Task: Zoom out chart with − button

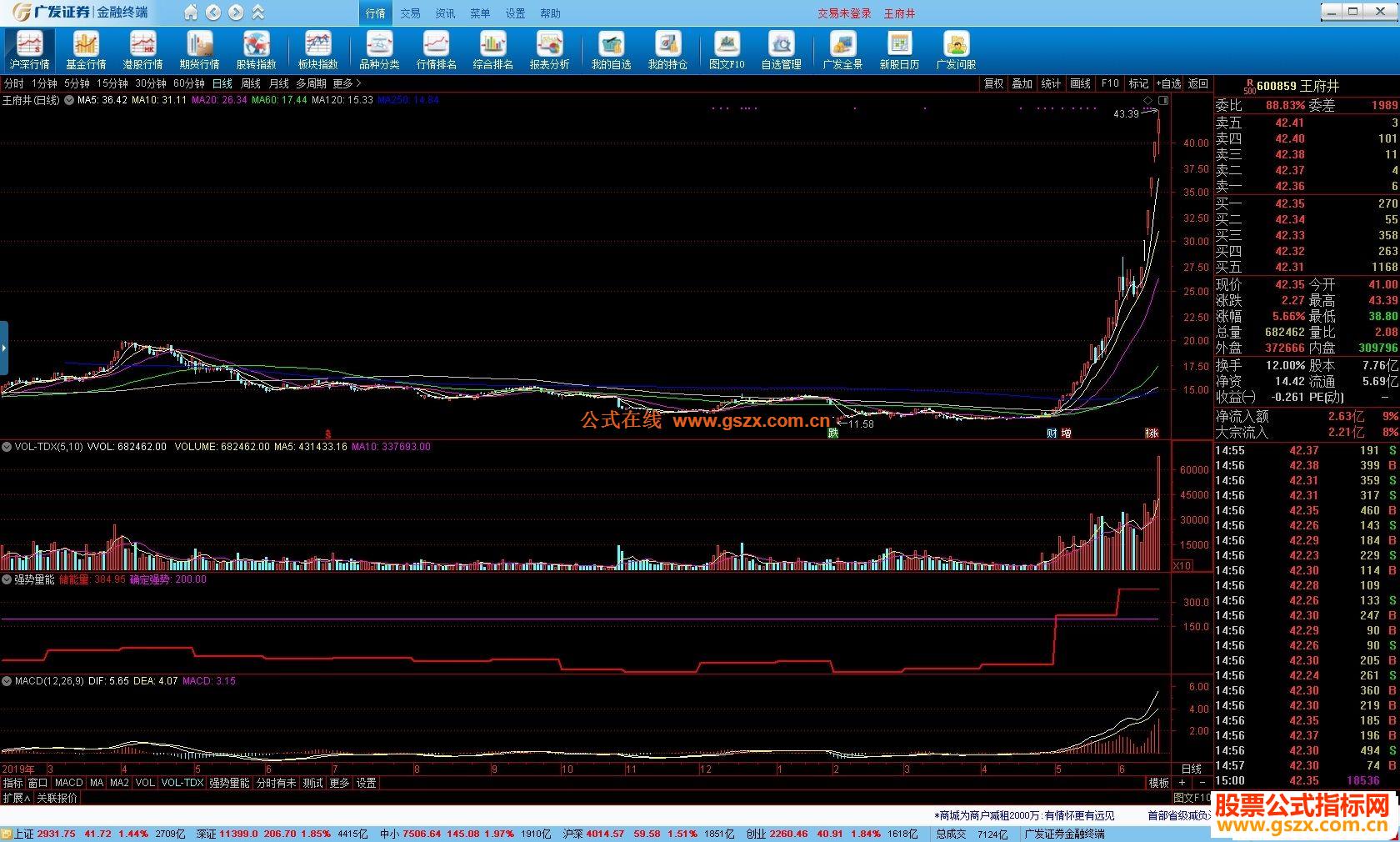Action: tap(1202, 783)
